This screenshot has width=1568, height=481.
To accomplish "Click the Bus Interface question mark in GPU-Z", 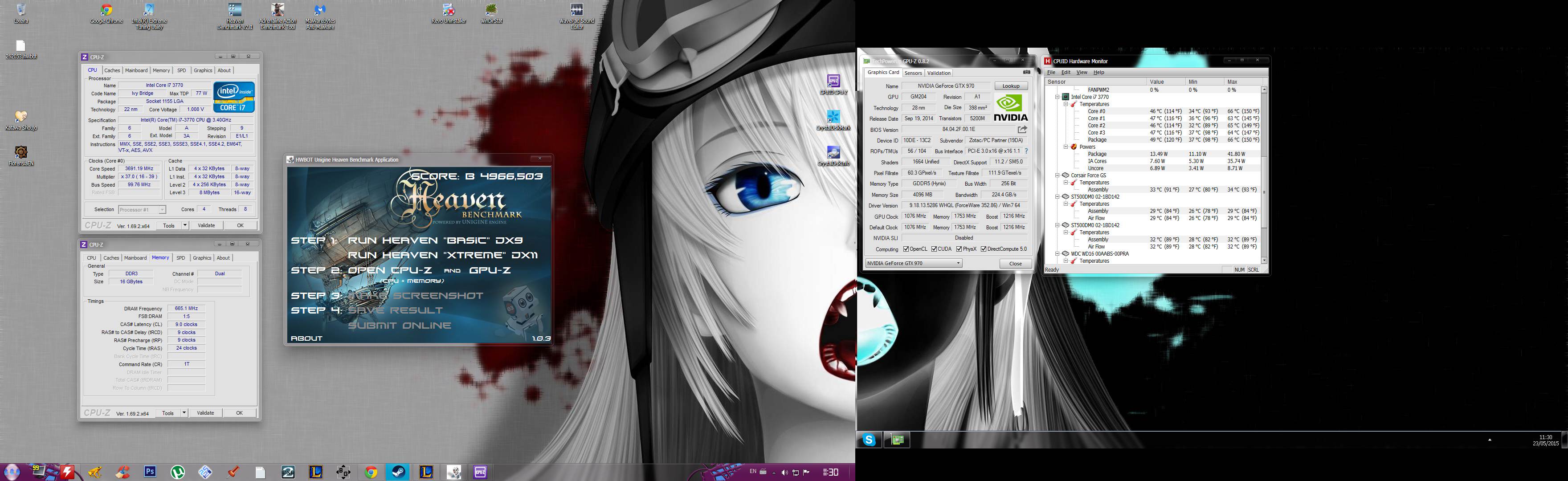I will [1026, 151].
